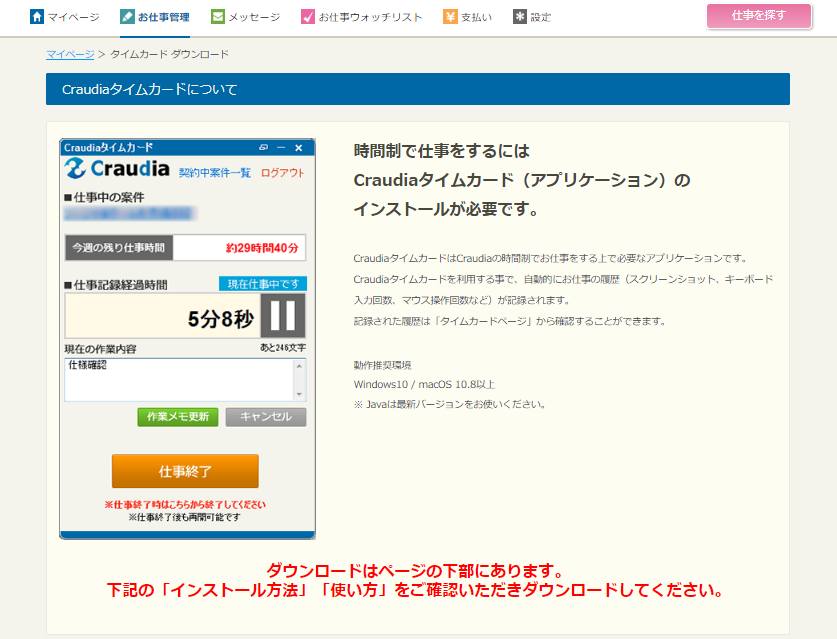
Task: Click the memo text area scroll-down arrow
Action: (x=299, y=394)
